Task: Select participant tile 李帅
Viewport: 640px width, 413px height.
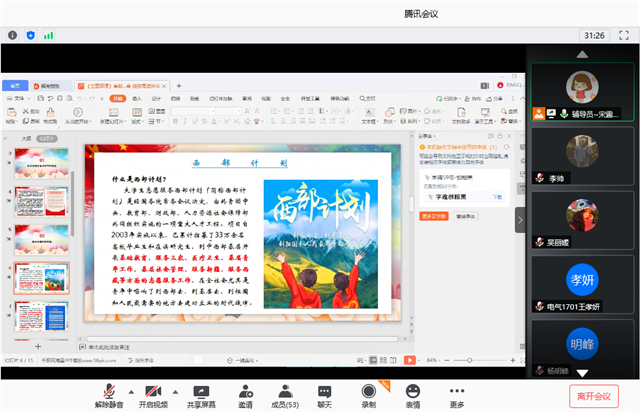Action: click(x=582, y=156)
